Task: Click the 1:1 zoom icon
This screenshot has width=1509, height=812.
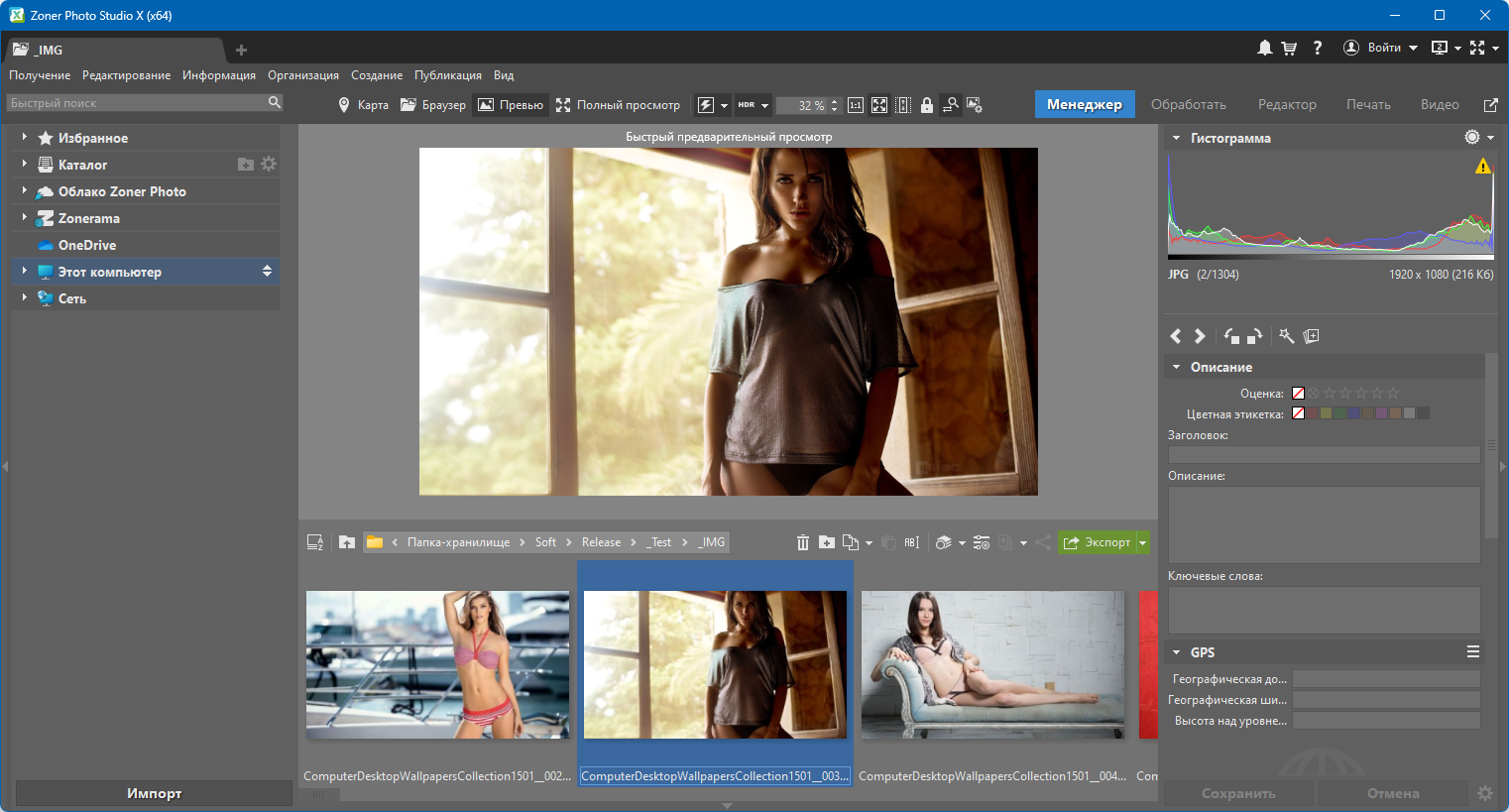Action: [x=855, y=105]
